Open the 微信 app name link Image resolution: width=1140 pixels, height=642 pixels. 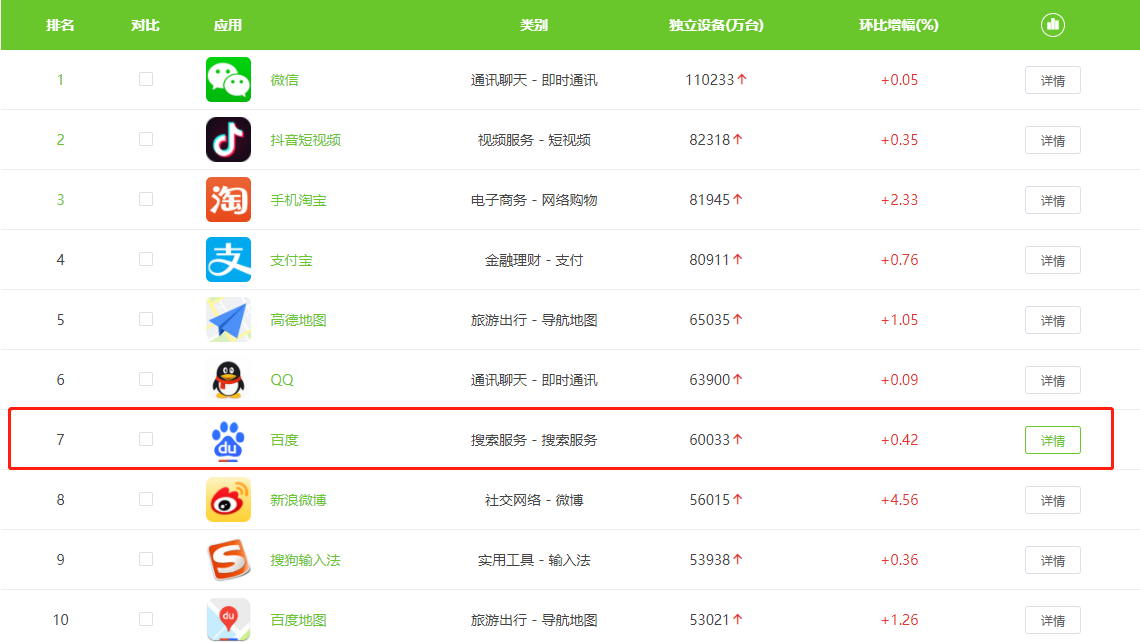tap(284, 80)
